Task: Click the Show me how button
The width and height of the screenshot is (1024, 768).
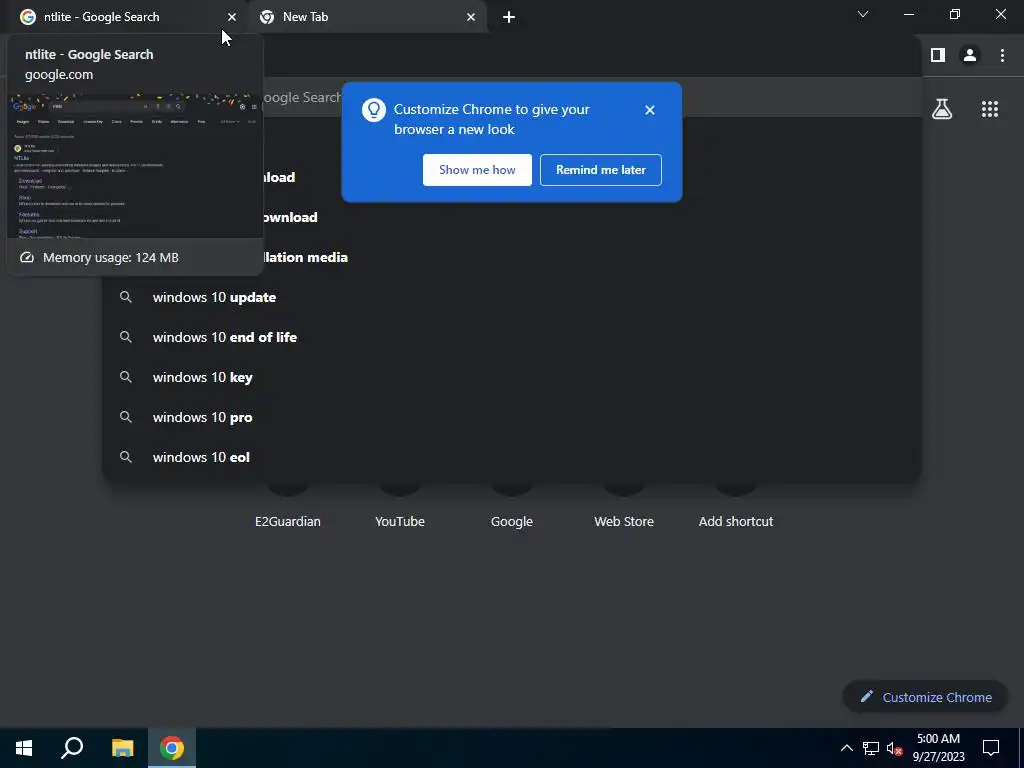Action: pos(477,170)
